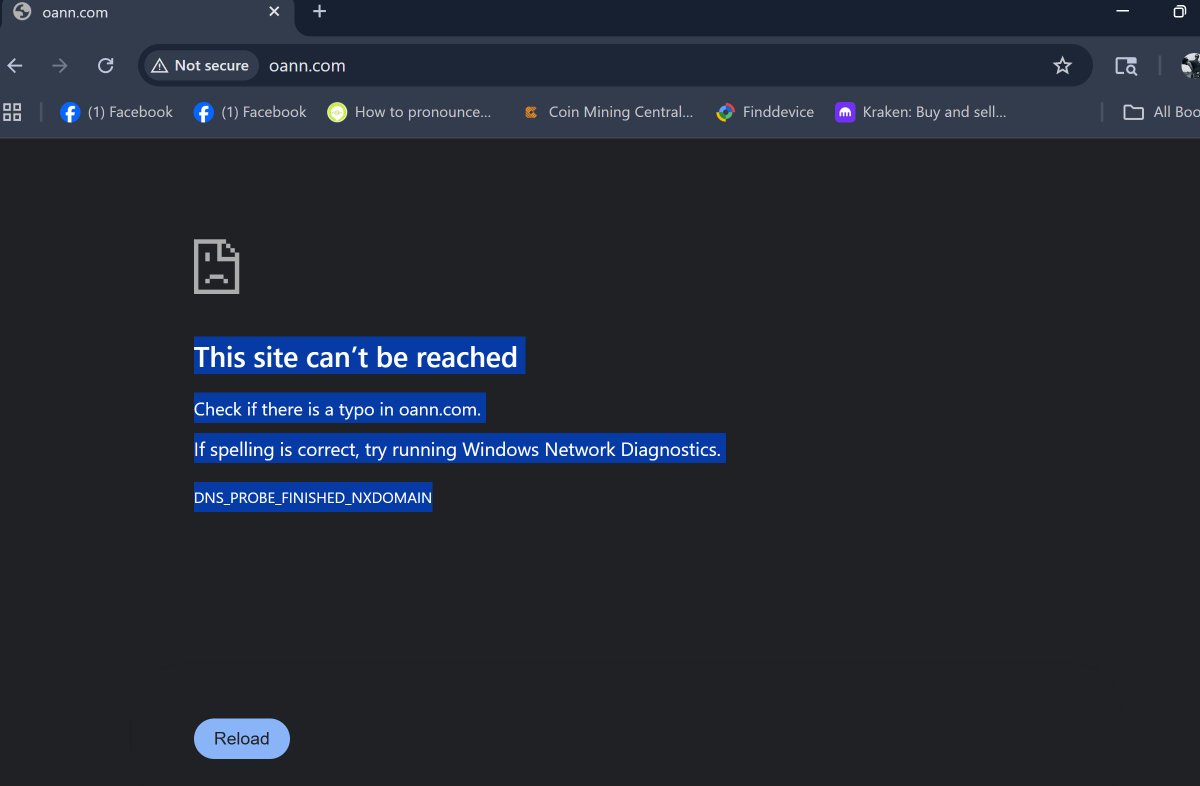1200x786 pixels.
Task: Click 'This site can't be reached' heading
Action: 356,357
